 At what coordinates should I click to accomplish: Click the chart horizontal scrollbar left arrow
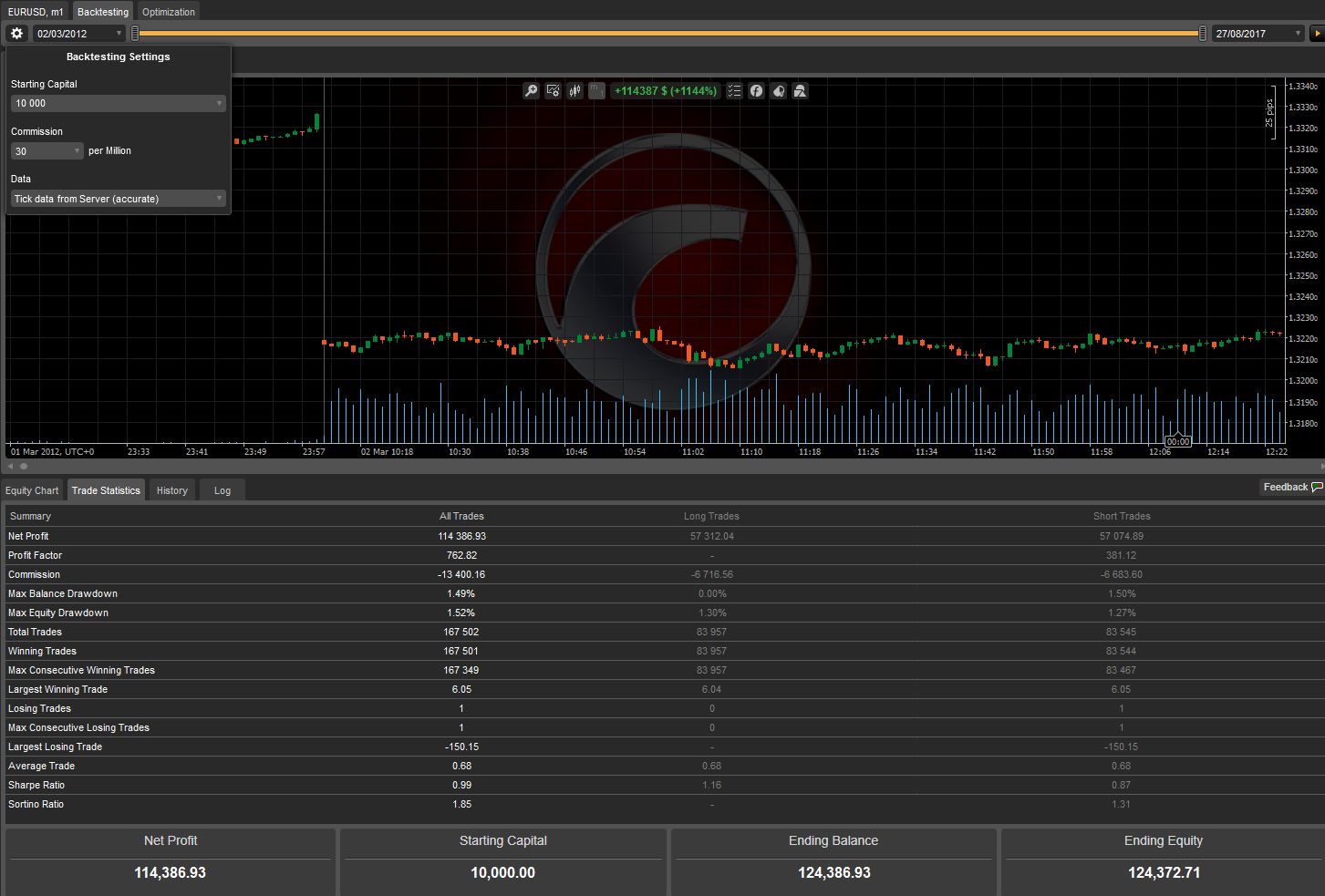10,466
